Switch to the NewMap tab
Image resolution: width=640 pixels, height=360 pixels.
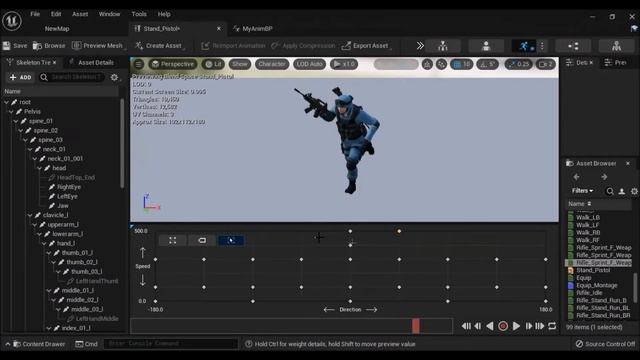click(57, 29)
